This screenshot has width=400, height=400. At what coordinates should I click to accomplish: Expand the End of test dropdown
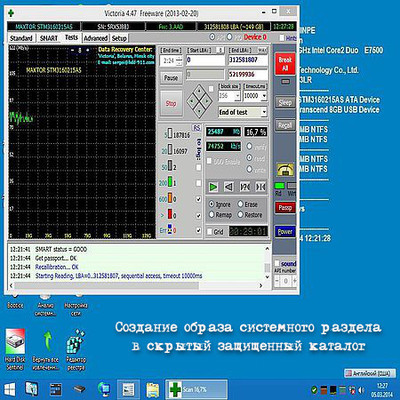coord(243,112)
